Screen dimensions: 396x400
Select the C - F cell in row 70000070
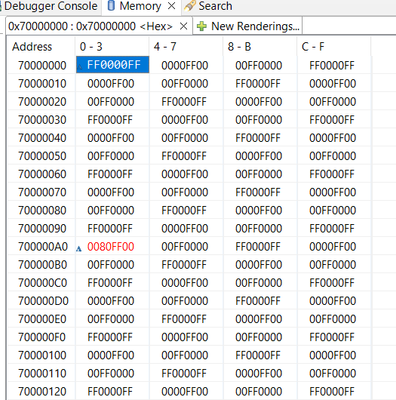click(333, 192)
